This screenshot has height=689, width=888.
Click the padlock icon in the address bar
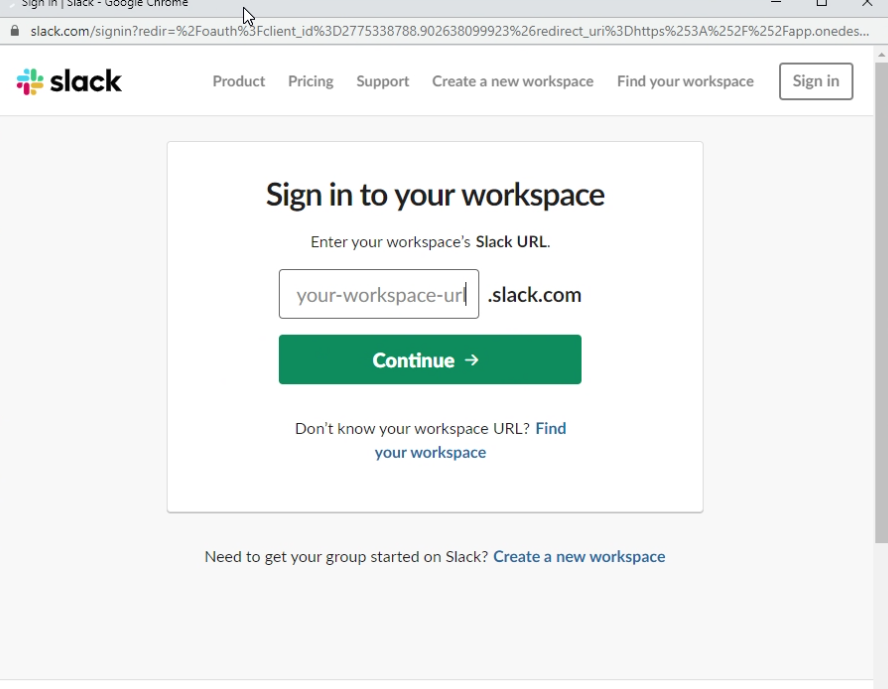14,31
